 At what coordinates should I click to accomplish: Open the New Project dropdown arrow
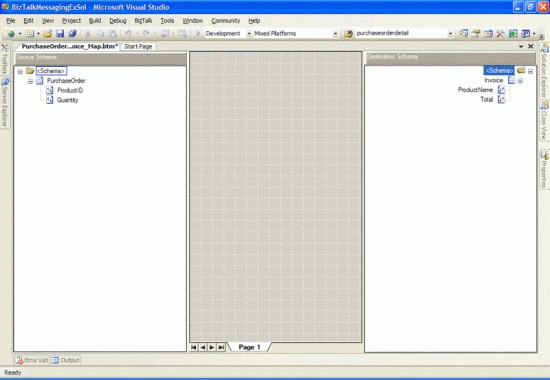[x=20, y=34]
